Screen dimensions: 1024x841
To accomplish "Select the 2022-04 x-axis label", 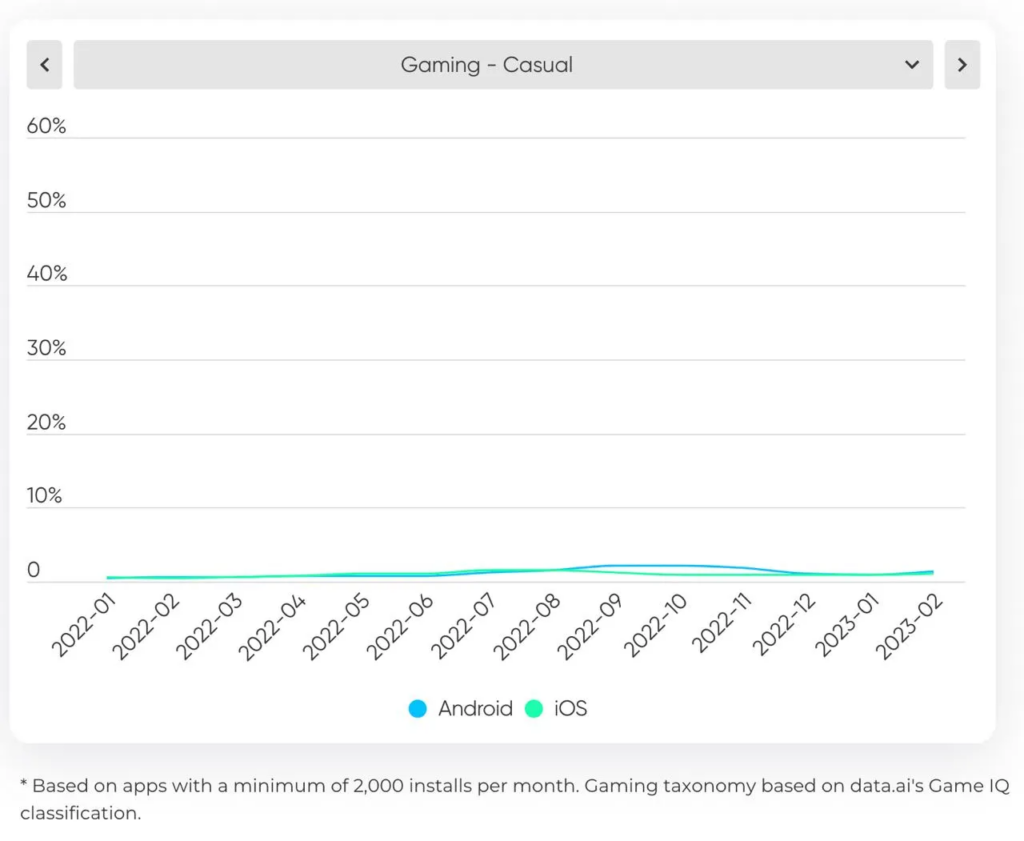I will pos(274,626).
